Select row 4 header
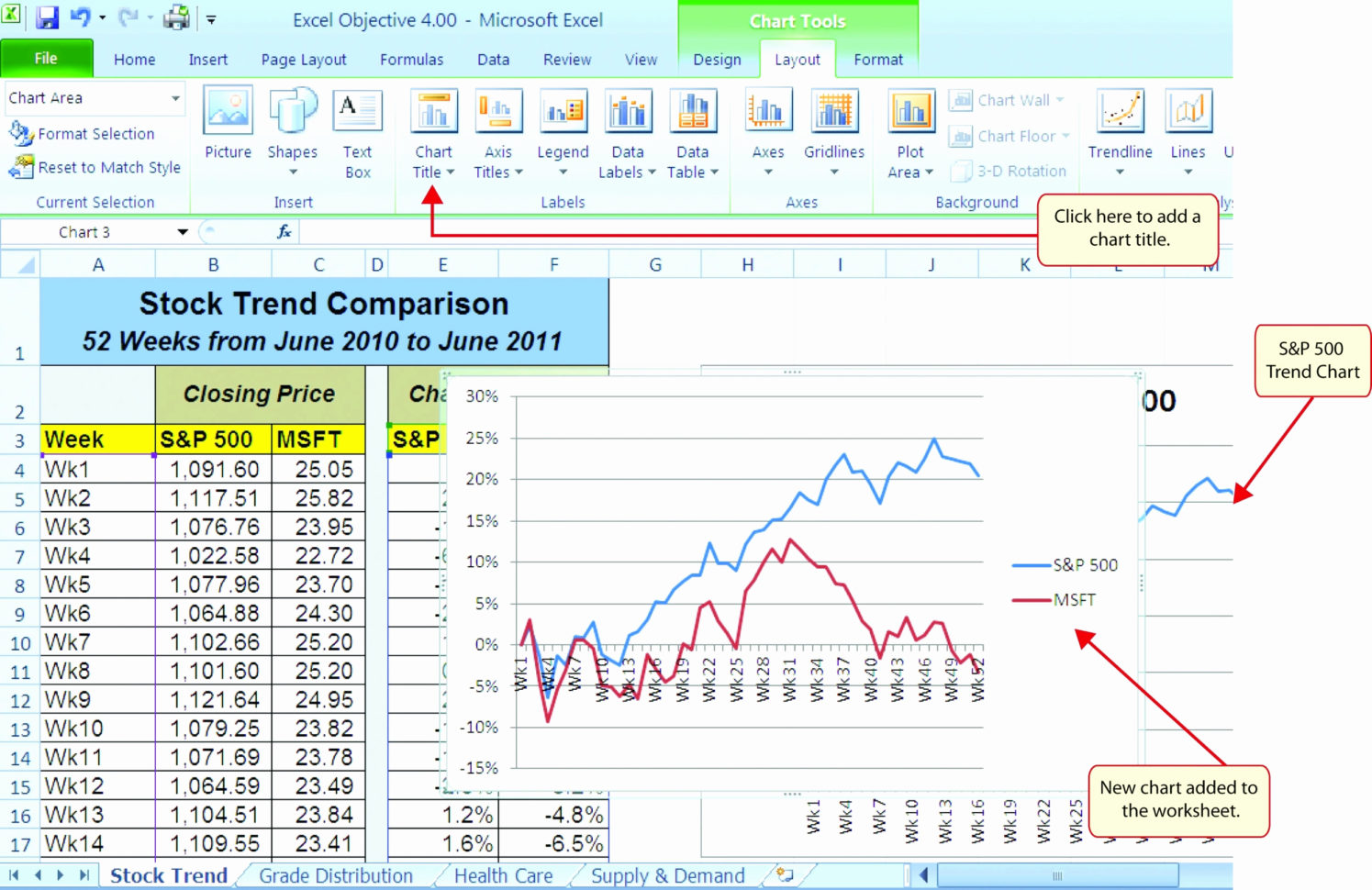Screen dimensions: 1372x890 point(19,470)
